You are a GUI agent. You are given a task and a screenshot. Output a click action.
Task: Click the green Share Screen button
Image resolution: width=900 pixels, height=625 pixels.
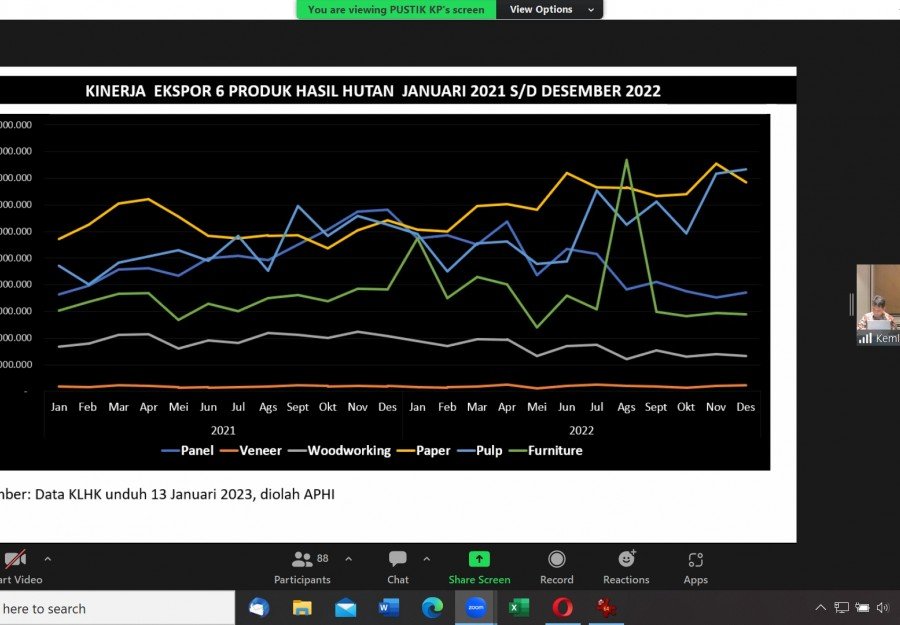(x=479, y=566)
